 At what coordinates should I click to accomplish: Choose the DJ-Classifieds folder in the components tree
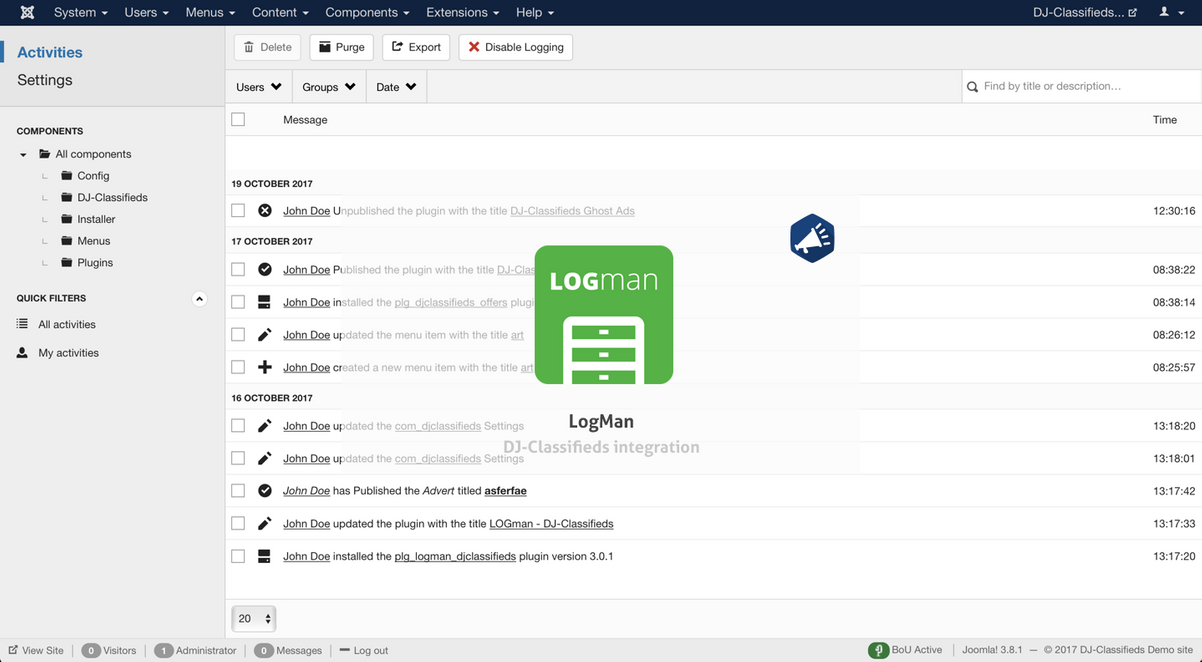(104, 198)
